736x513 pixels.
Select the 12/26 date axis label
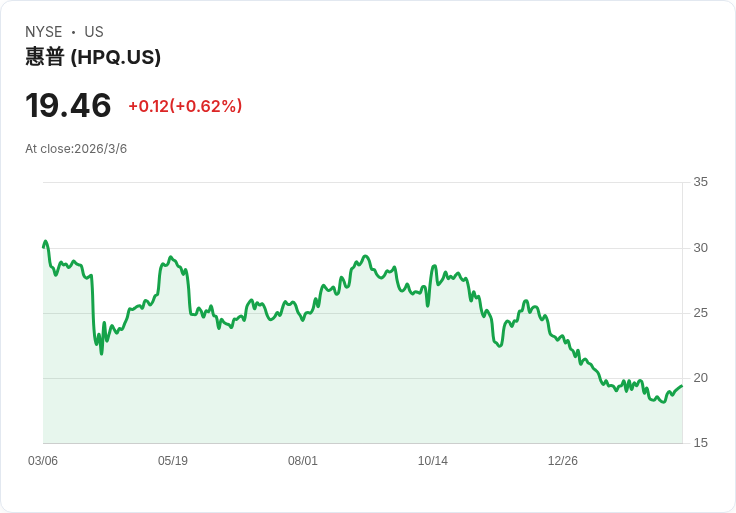coord(563,461)
